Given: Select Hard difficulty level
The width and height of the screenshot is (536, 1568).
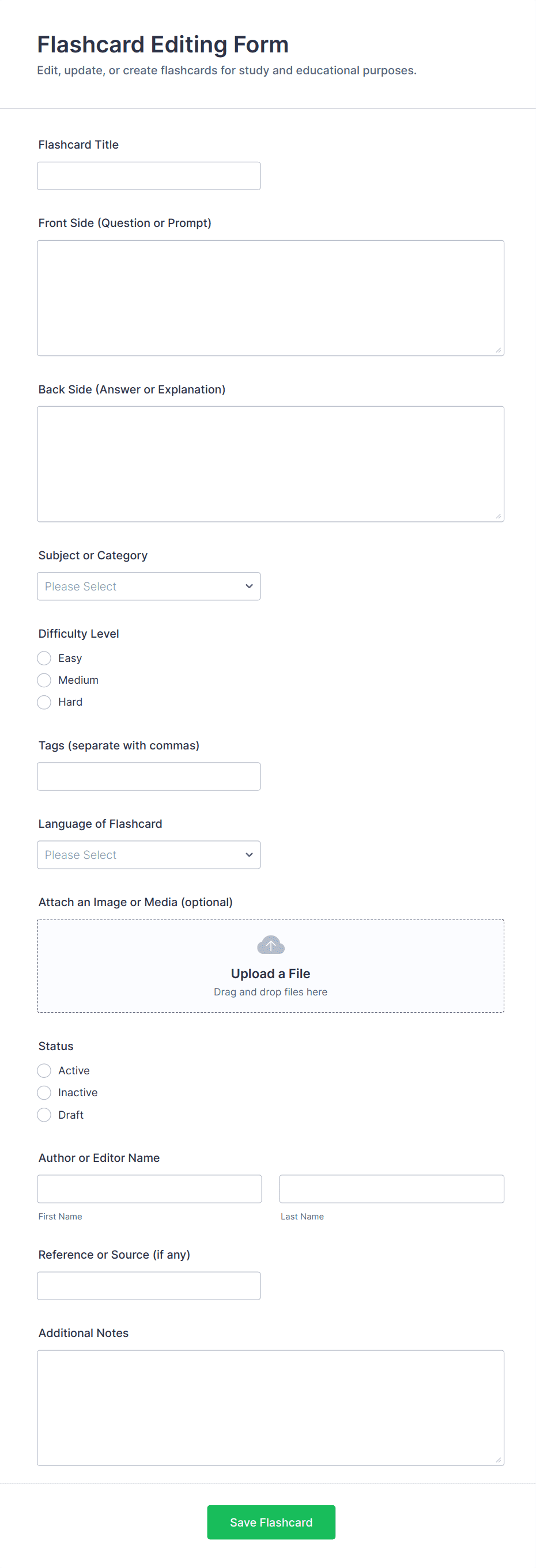Looking at the screenshot, I should [x=44, y=702].
